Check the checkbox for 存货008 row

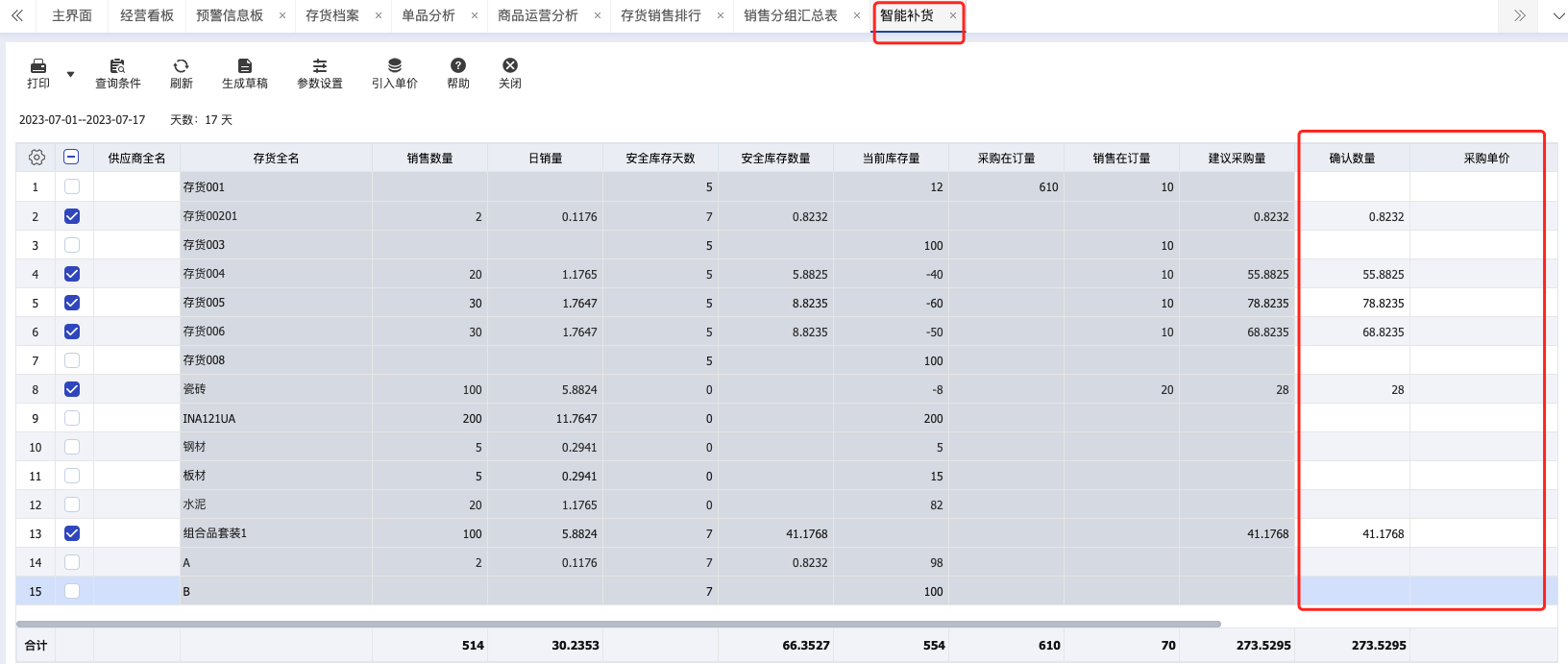(x=72, y=360)
